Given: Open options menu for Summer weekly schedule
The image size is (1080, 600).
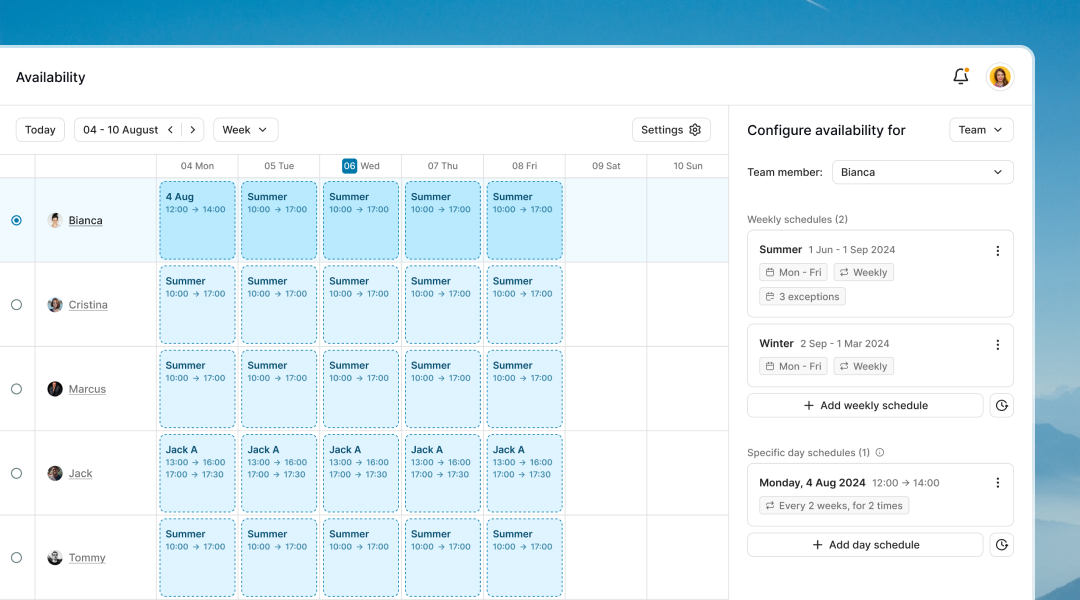Looking at the screenshot, I should coord(997,251).
